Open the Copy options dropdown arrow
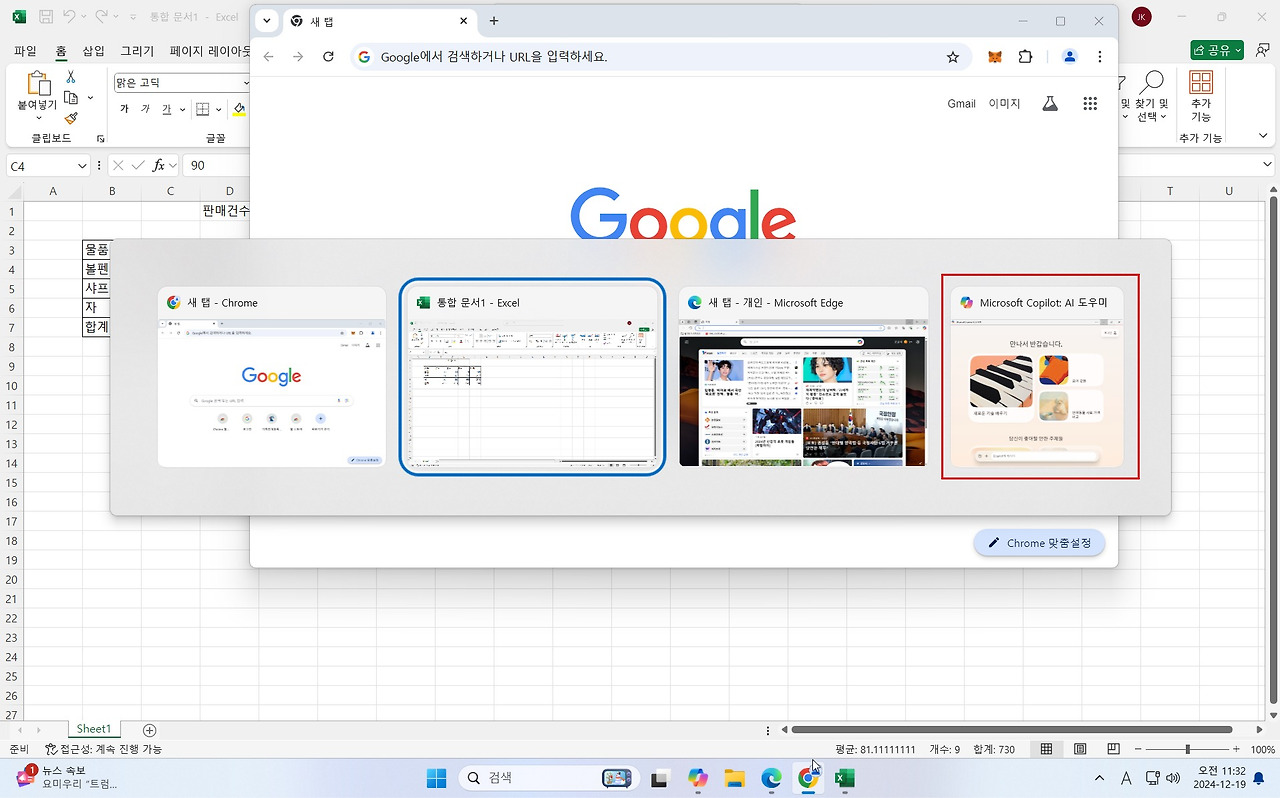Screen dimensions: 1280x798 click(x=90, y=98)
